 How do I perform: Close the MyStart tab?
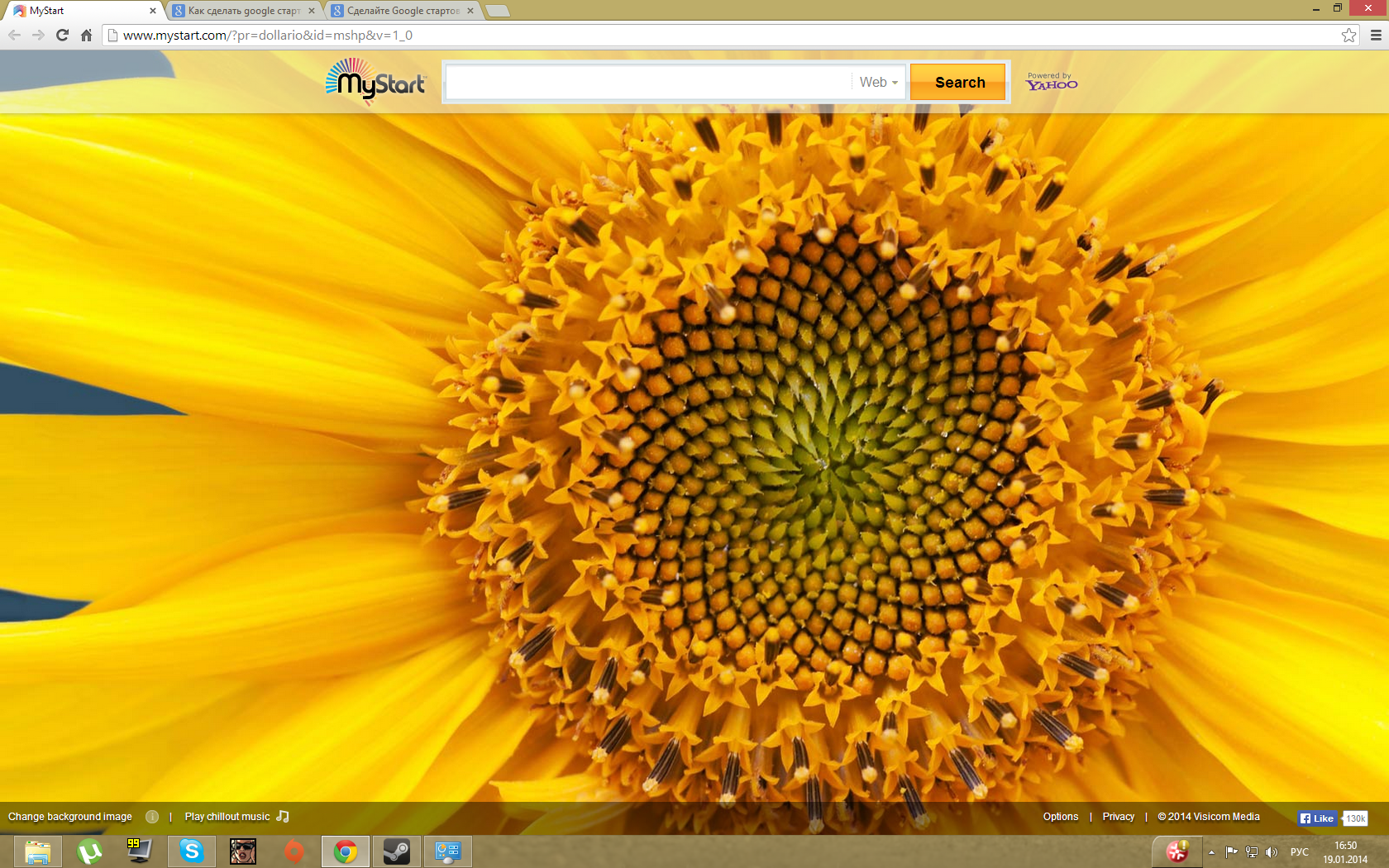point(153,11)
